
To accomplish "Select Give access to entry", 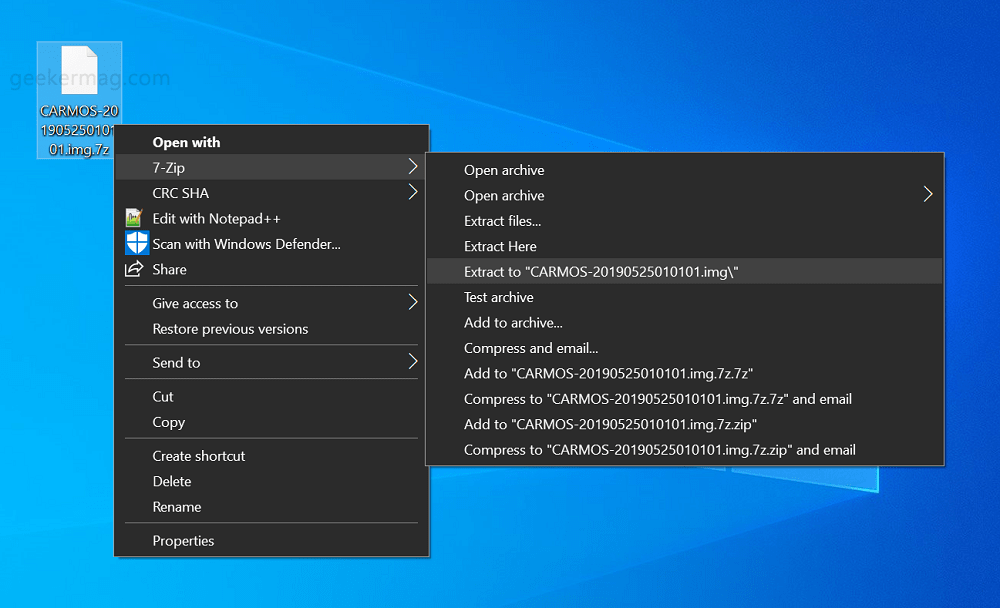I will (x=272, y=303).
